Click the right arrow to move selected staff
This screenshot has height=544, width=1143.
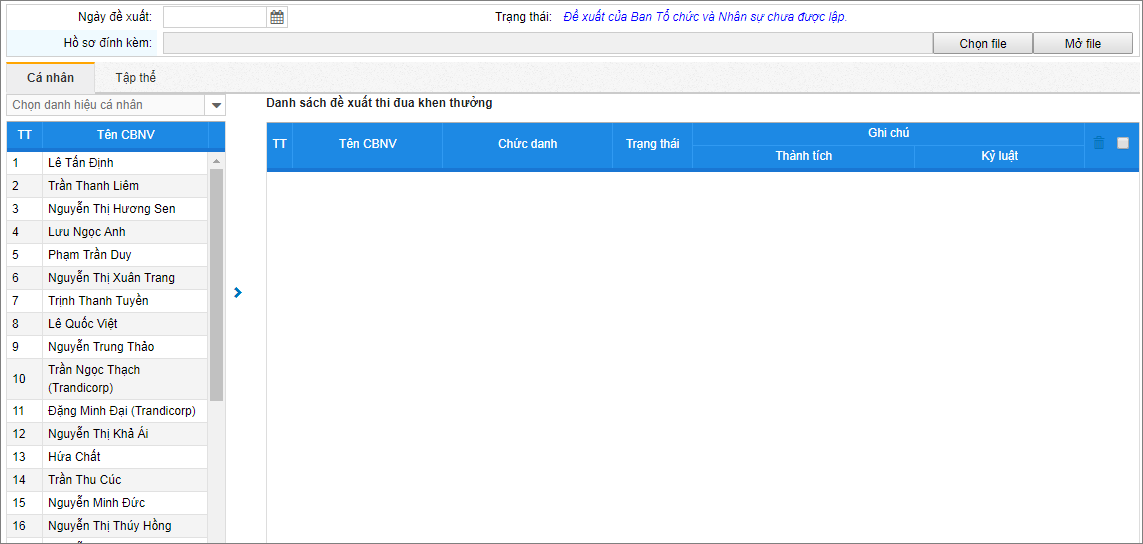tap(238, 292)
